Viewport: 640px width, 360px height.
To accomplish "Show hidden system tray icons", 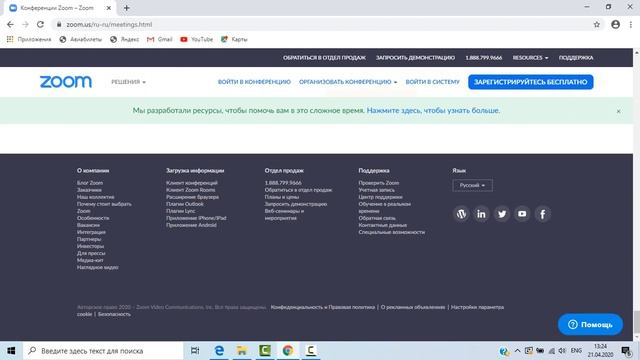I will (x=517, y=351).
